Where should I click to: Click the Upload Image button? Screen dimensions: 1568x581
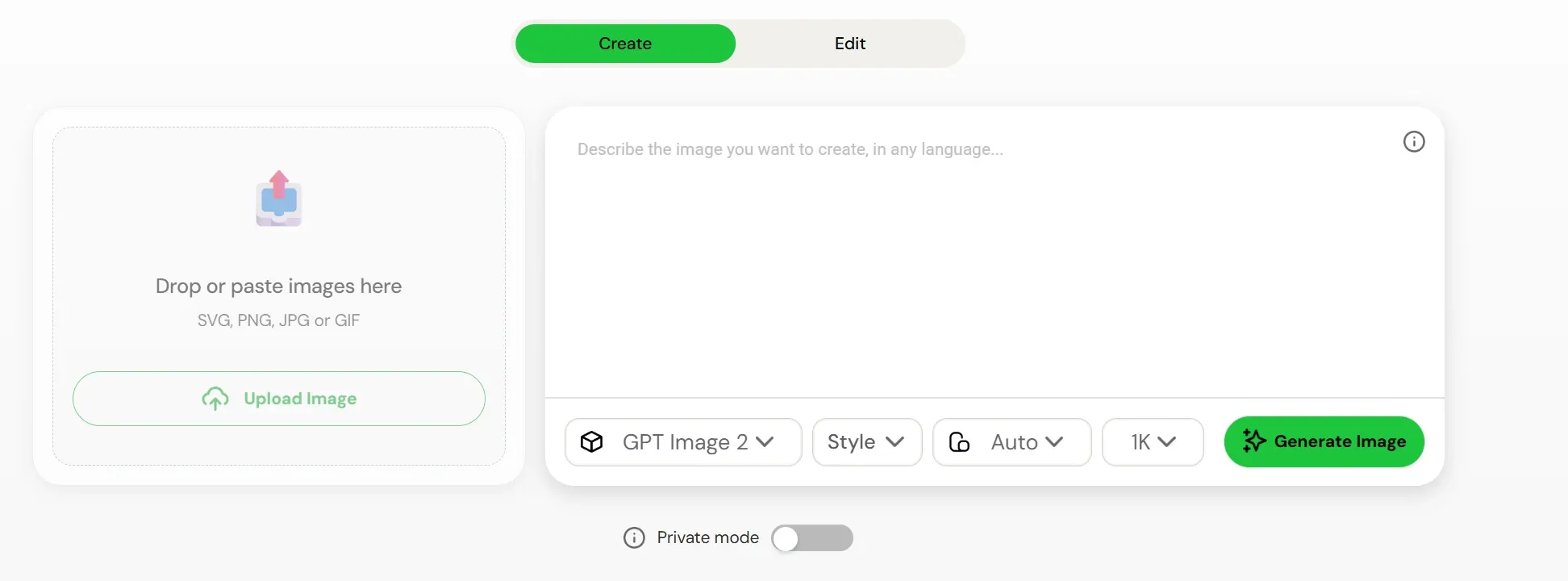279,399
